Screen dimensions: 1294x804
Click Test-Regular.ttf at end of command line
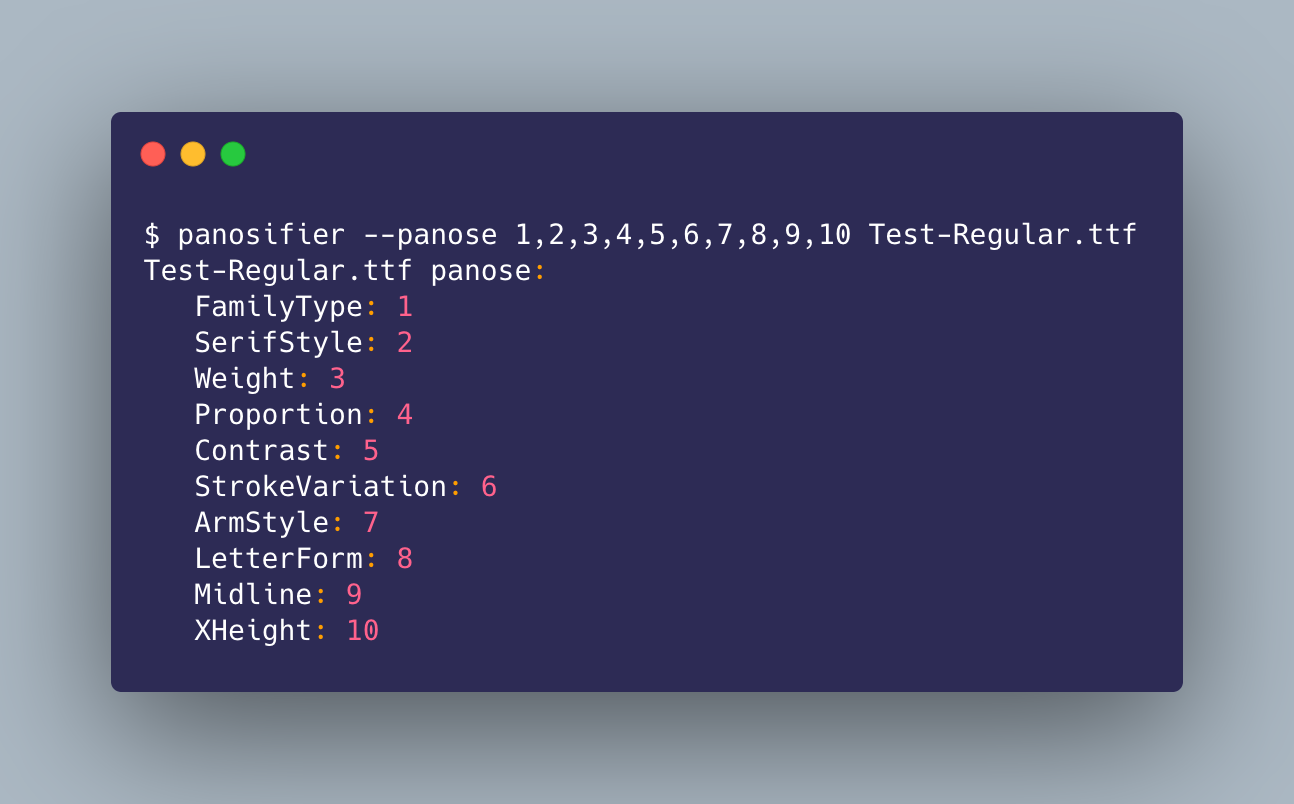(1002, 235)
